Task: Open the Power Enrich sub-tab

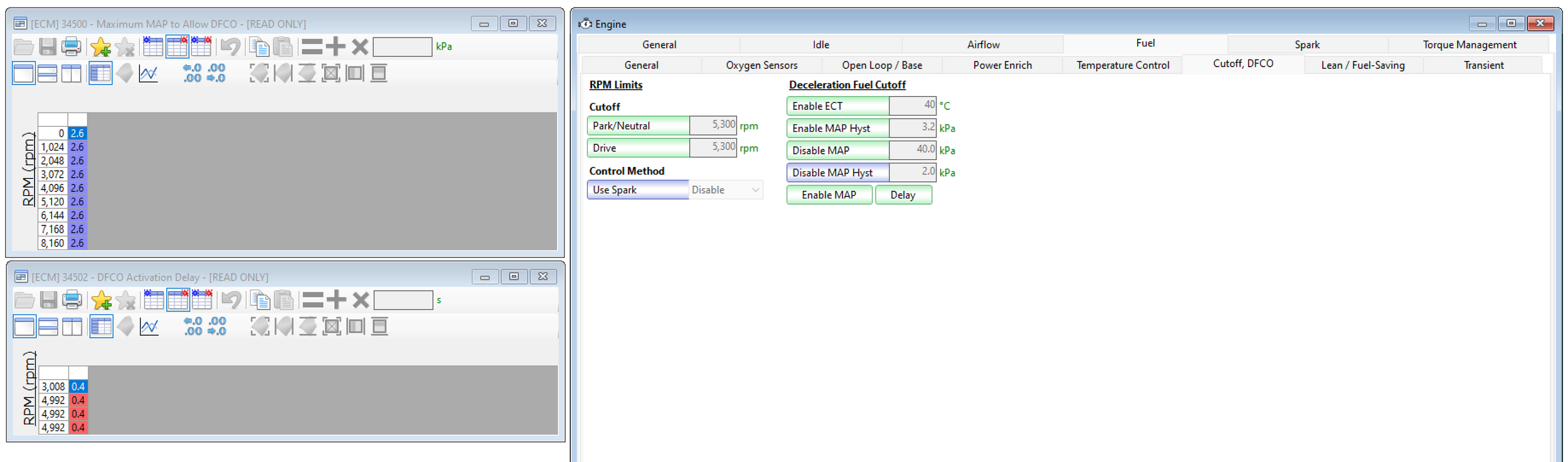Action: pyautogui.click(x=1002, y=65)
